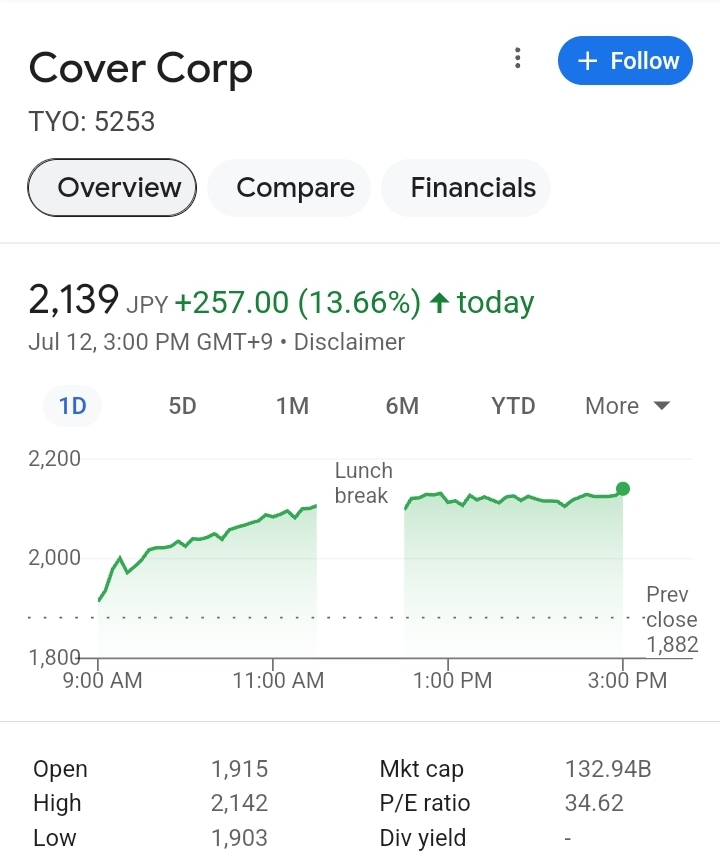Select the 1M time range
Image resolution: width=720 pixels, height=864 pixels.
[x=292, y=406]
